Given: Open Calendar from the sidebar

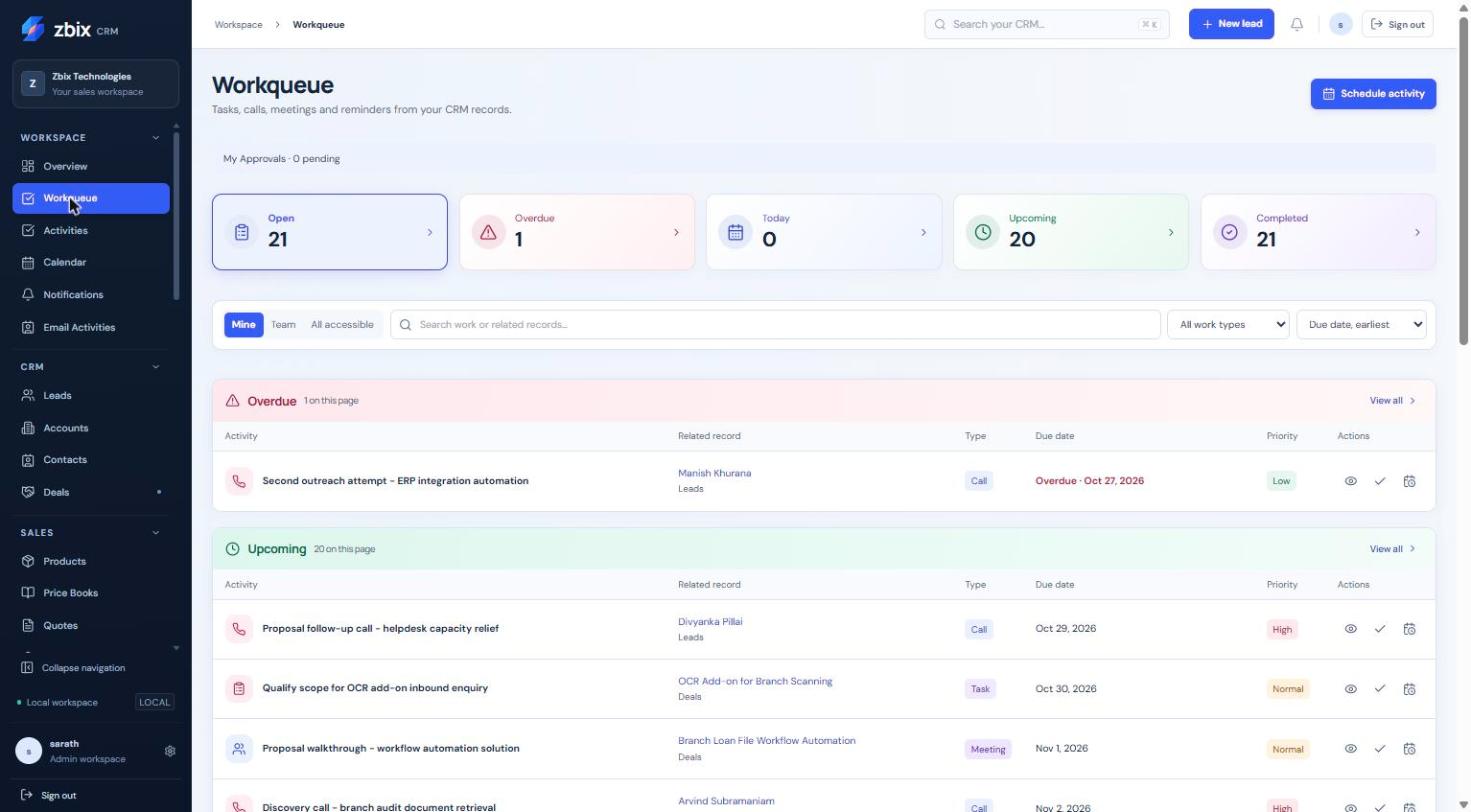Looking at the screenshot, I should coord(91,262).
